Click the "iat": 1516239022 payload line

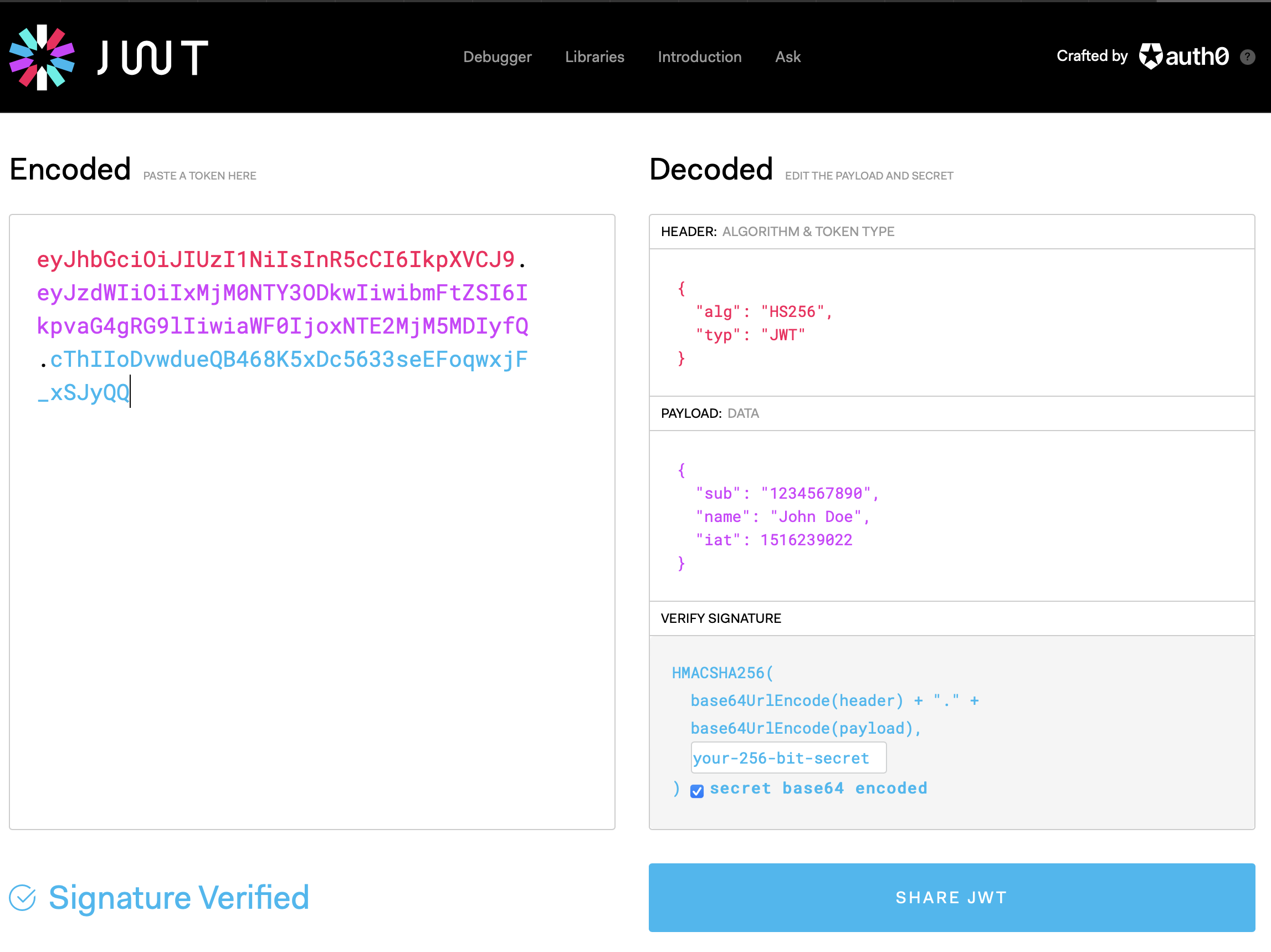(774, 540)
